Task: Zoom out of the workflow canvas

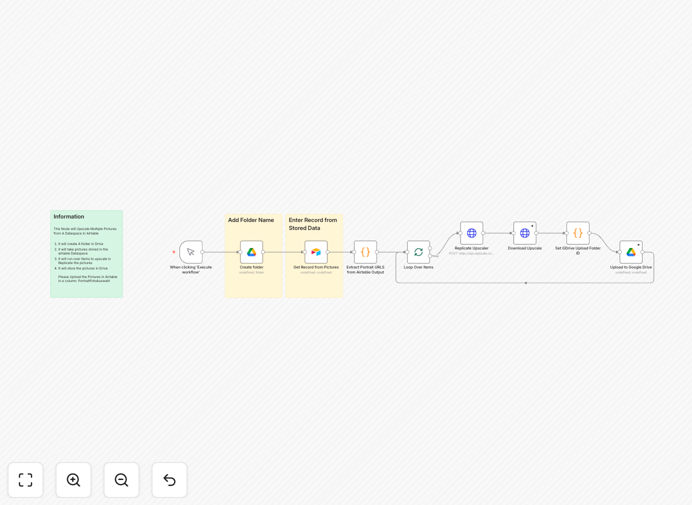Action: 121,480
